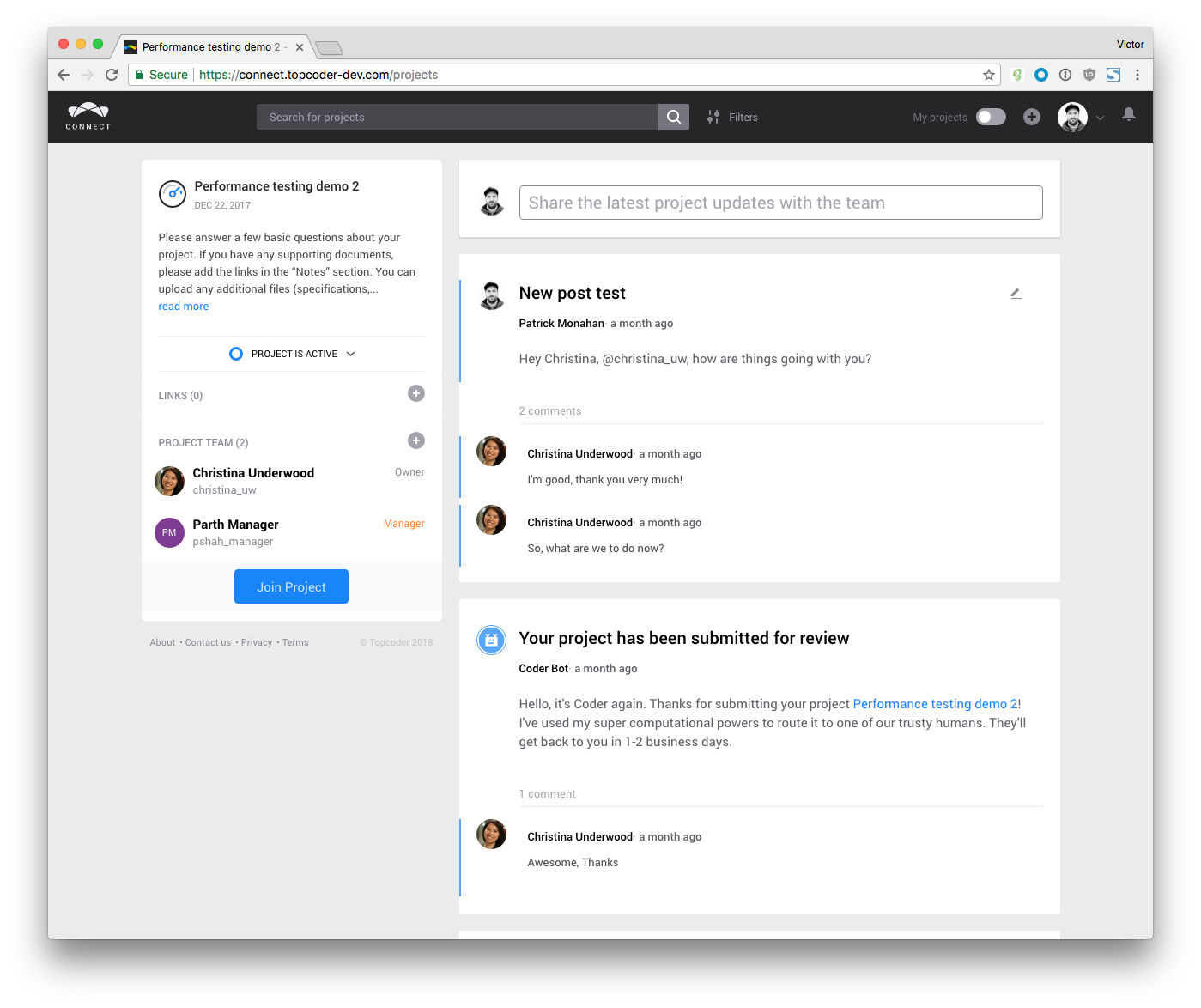1201x1008 pixels.
Task: Click the uBlock shield extension icon
Action: click(x=1089, y=75)
